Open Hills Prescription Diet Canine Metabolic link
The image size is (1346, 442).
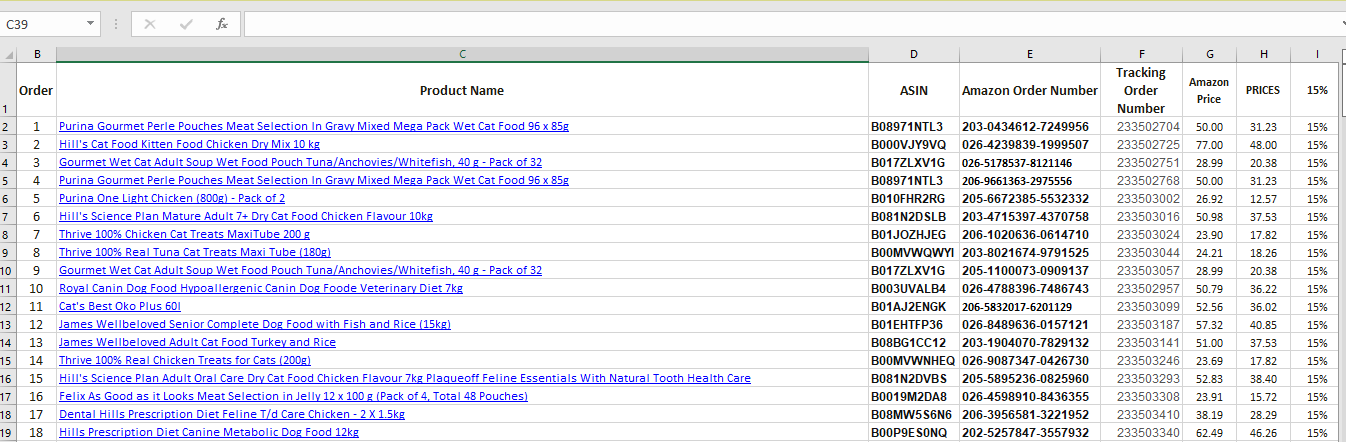pyautogui.click(x=209, y=432)
